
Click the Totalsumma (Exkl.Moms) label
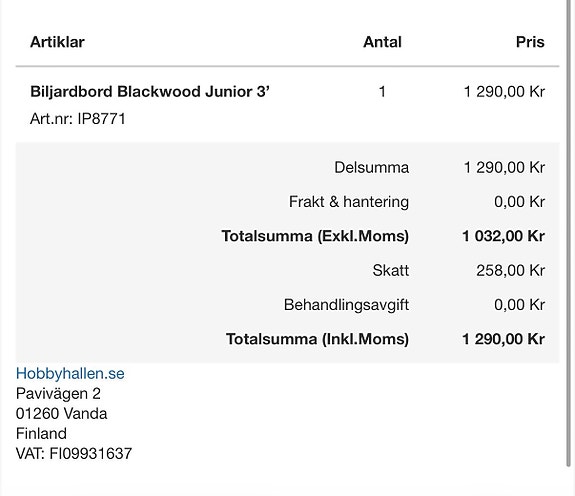(315, 236)
